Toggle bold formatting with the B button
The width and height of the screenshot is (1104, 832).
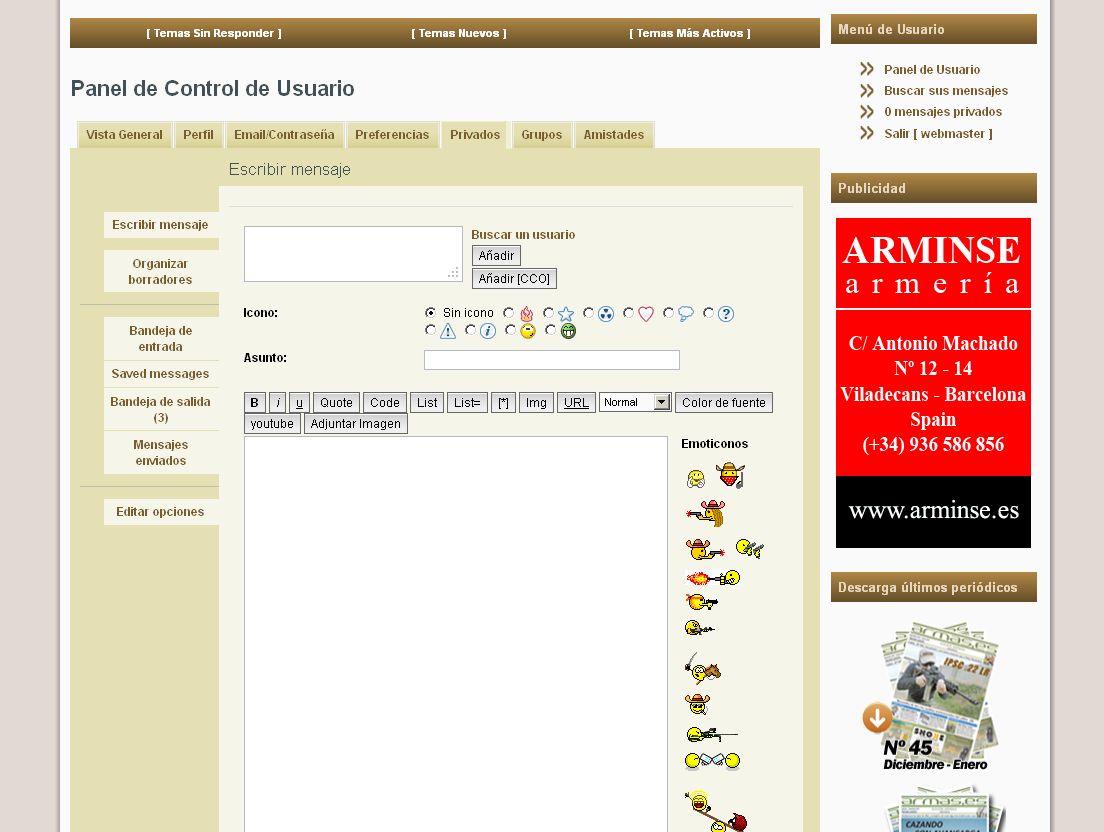click(x=254, y=403)
